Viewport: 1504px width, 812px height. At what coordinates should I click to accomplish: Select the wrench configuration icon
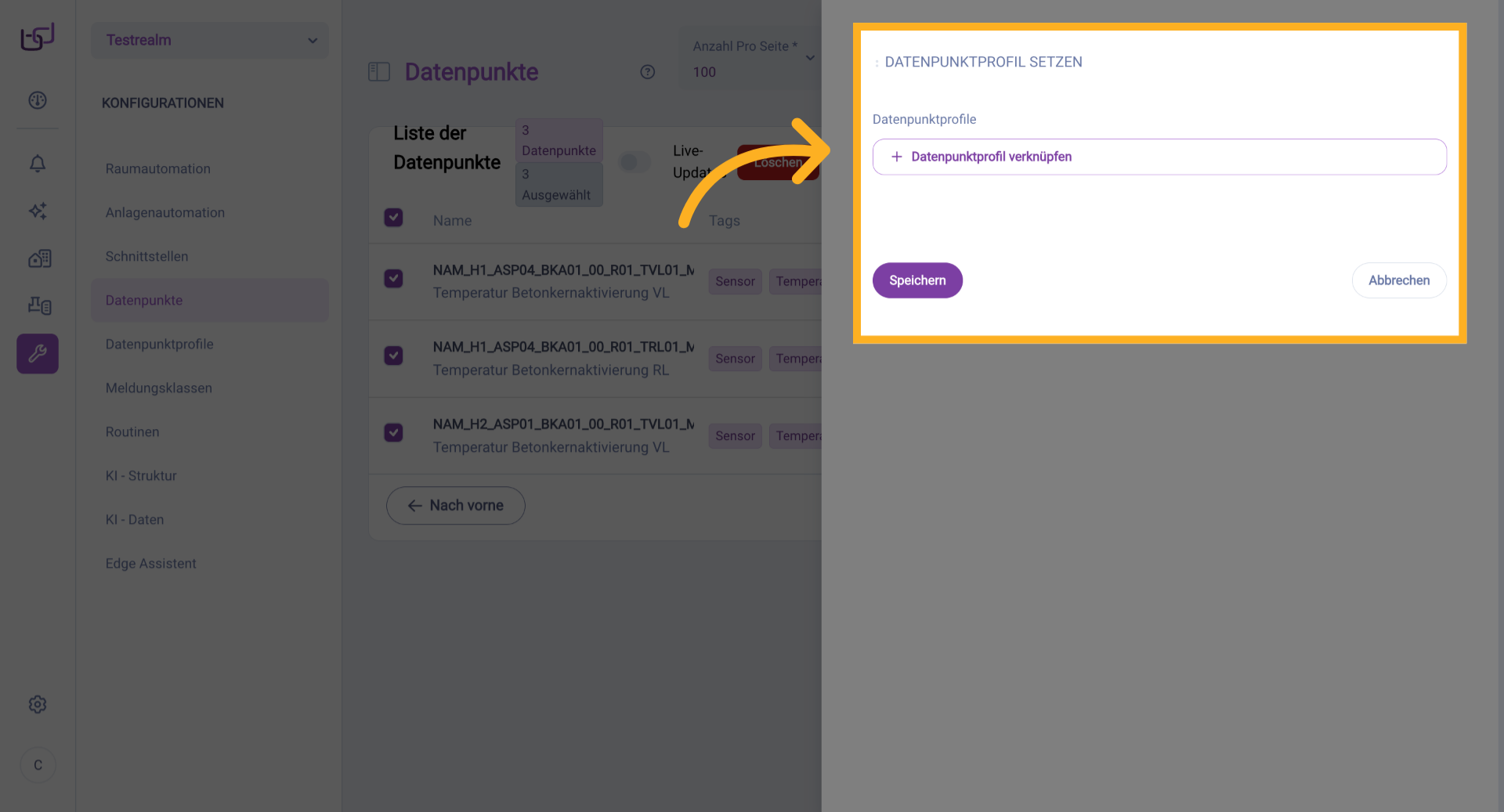coord(38,354)
